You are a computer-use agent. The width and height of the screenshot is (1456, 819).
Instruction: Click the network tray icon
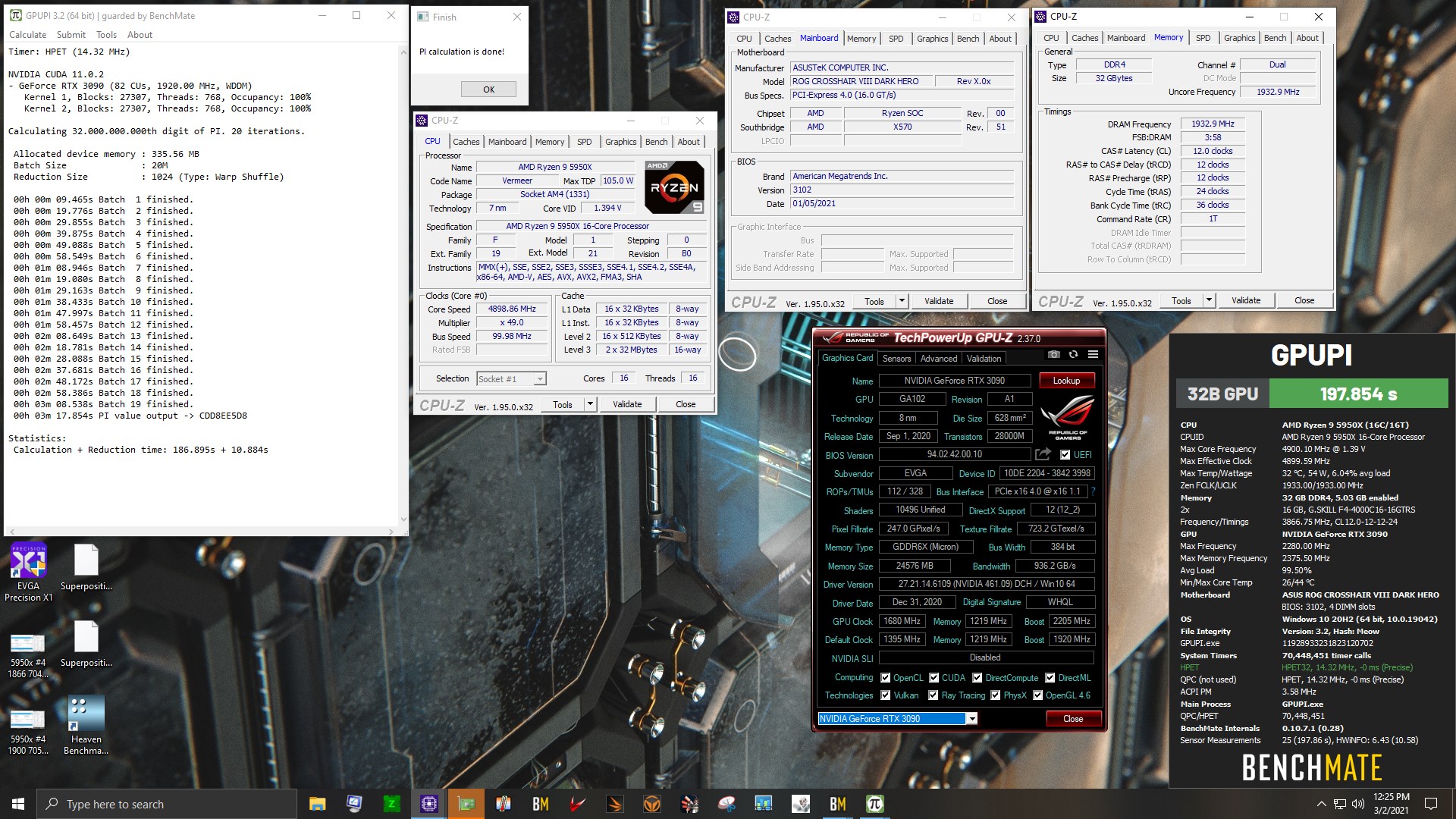(1340, 804)
